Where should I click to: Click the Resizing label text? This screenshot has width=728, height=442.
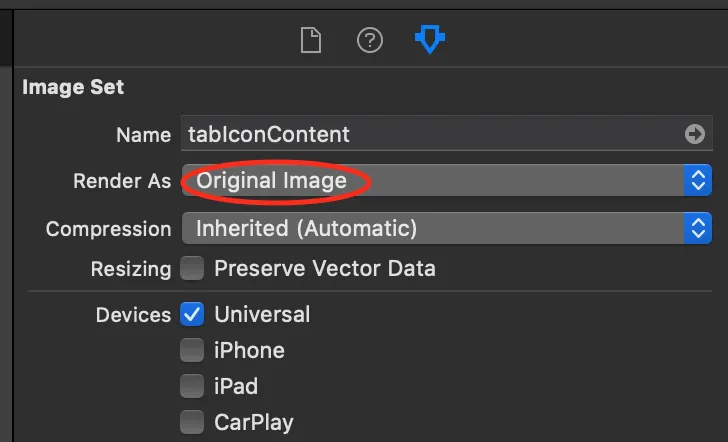point(131,268)
